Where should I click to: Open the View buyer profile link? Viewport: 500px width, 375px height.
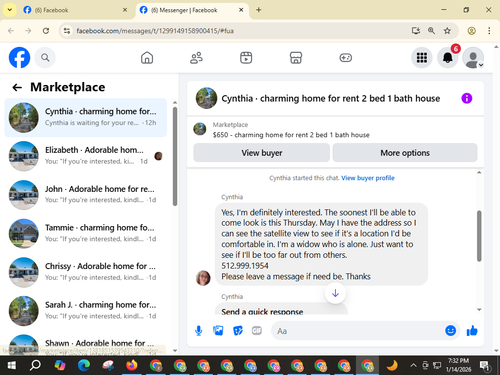(368, 178)
